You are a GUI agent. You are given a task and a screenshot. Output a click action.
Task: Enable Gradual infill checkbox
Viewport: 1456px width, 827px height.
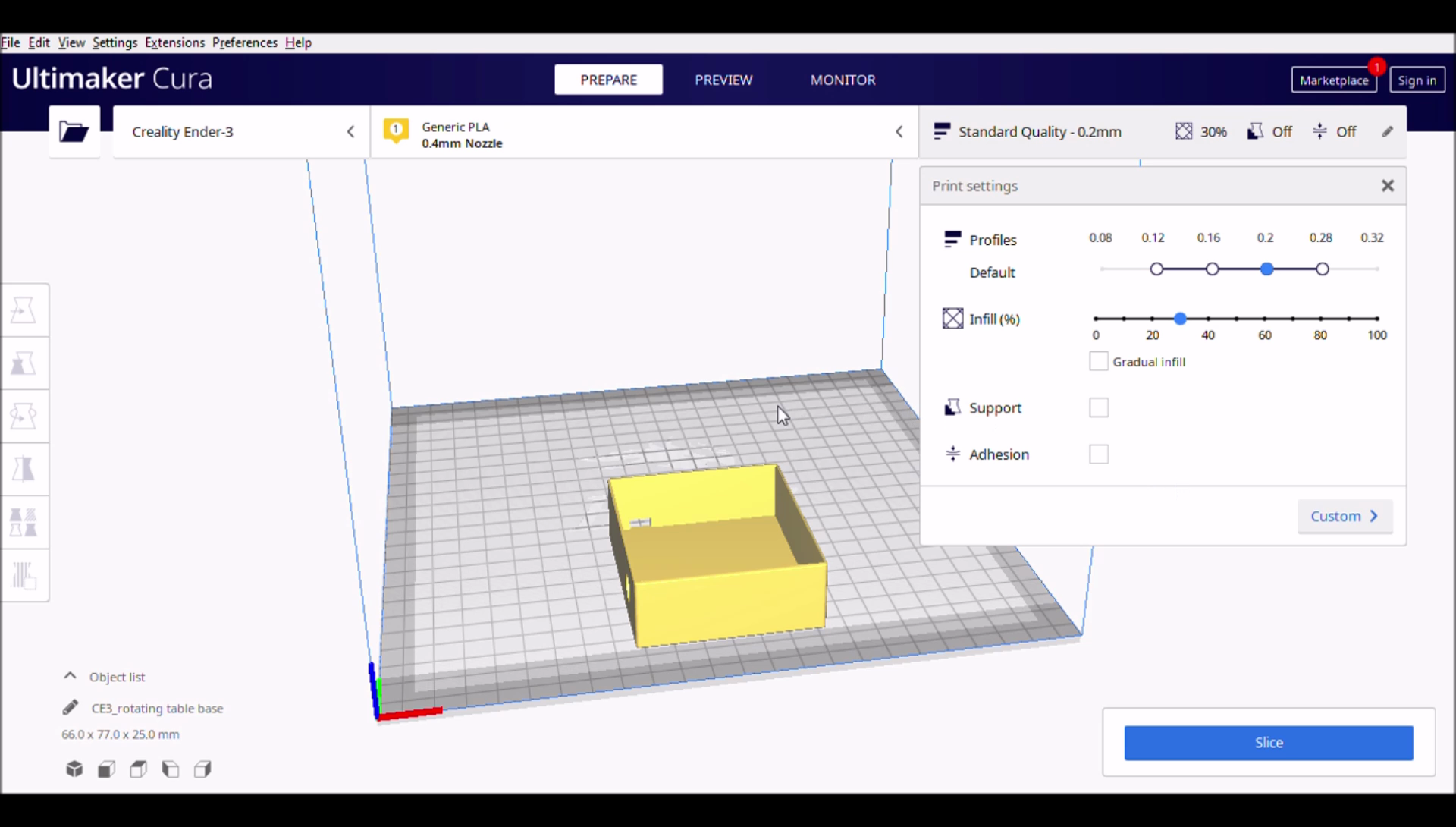coord(1098,362)
